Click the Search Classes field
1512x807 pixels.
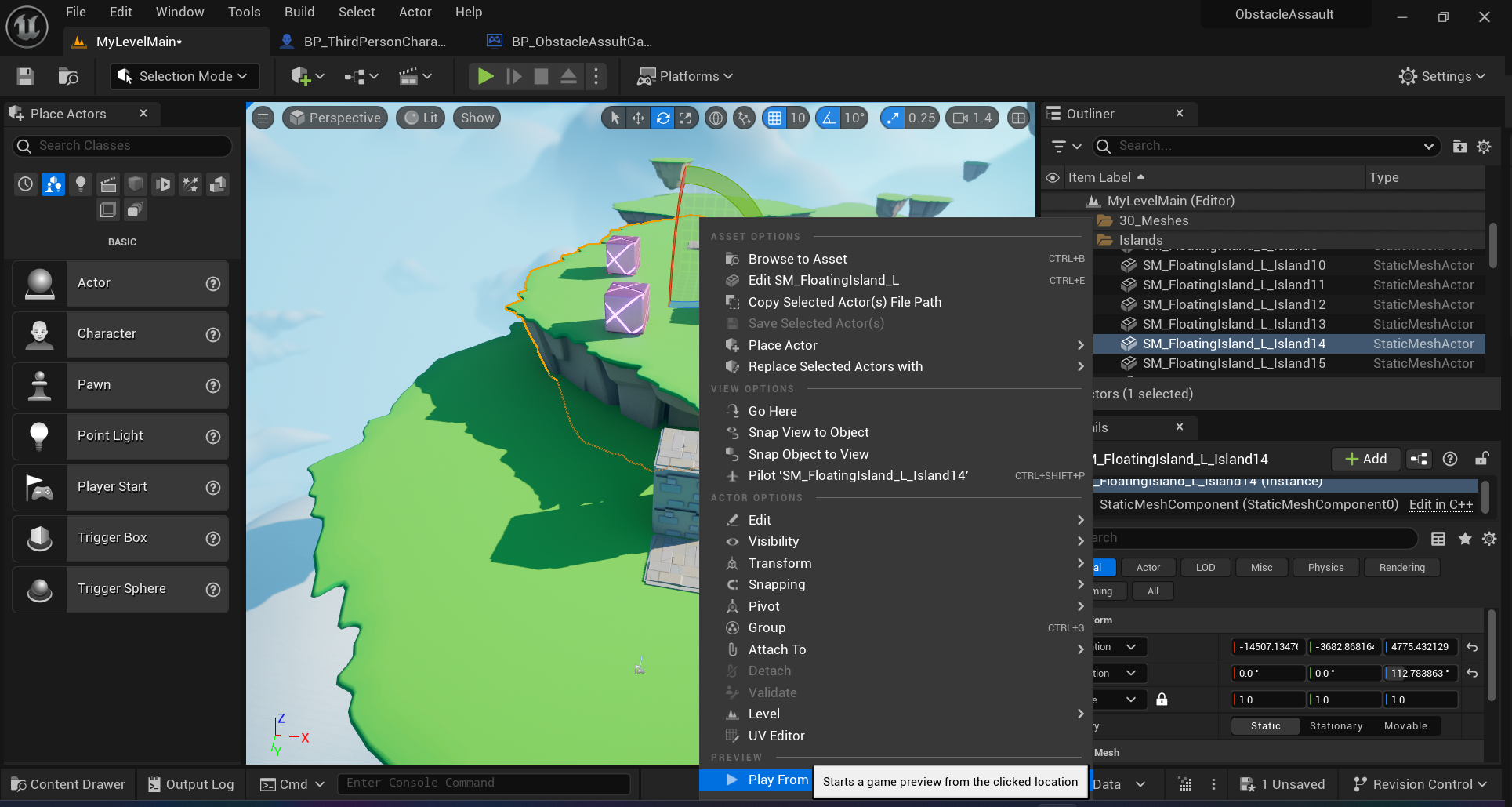[x=122, y=146]
